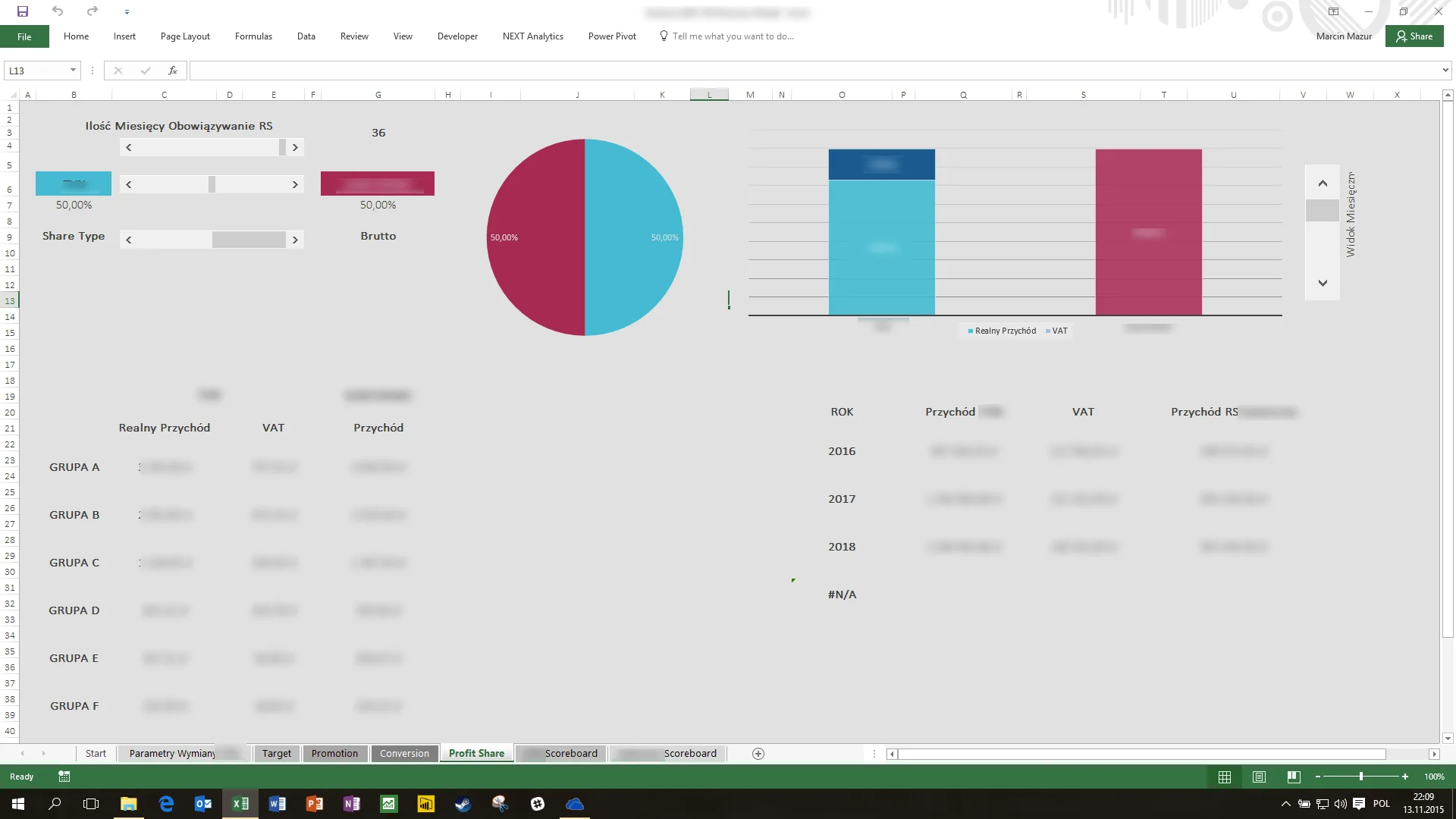
Task: Click the VAT legend entry in chart
Action: point(1056,331)
